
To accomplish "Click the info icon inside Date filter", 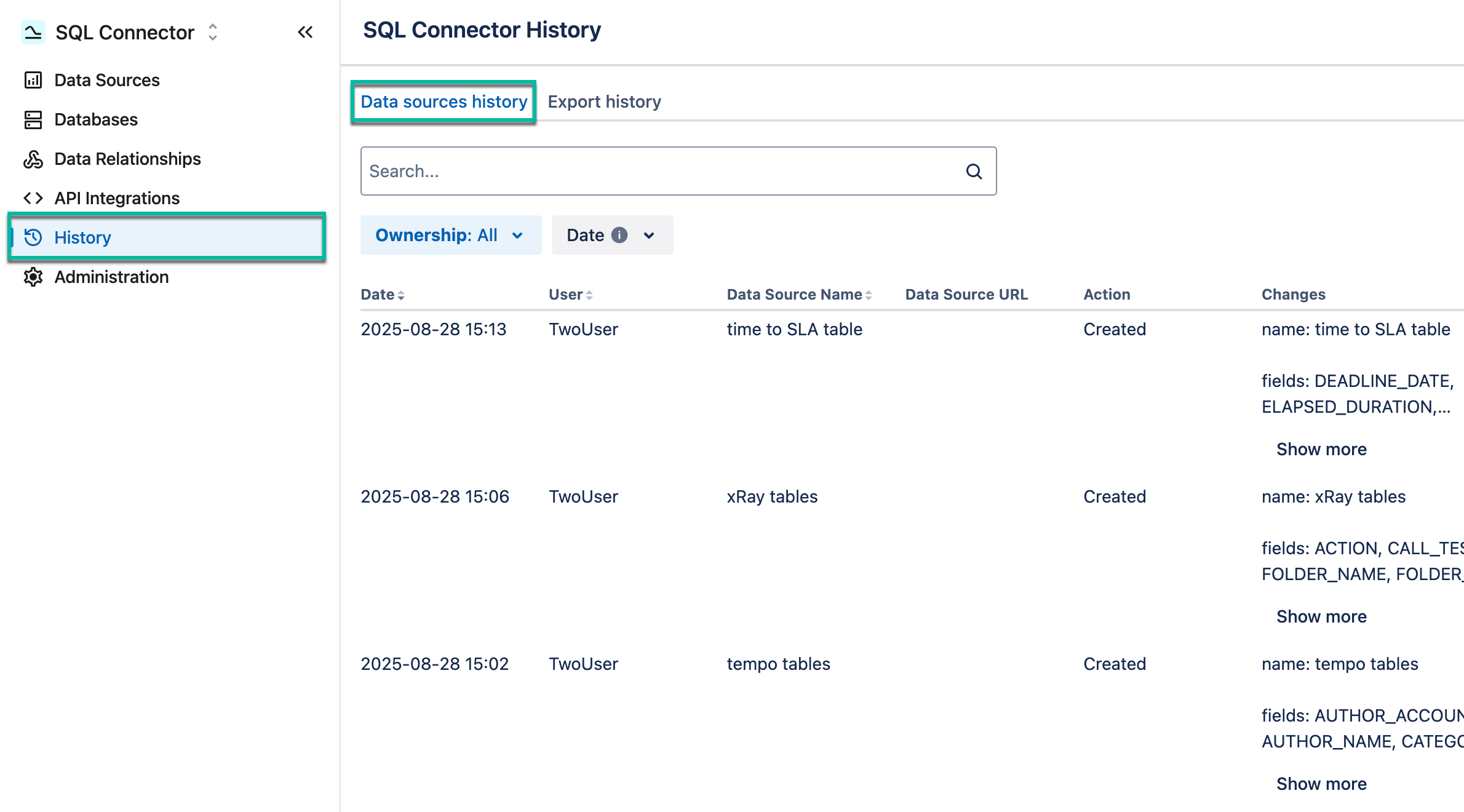I will pyautogui.click(x=620, y=235).
